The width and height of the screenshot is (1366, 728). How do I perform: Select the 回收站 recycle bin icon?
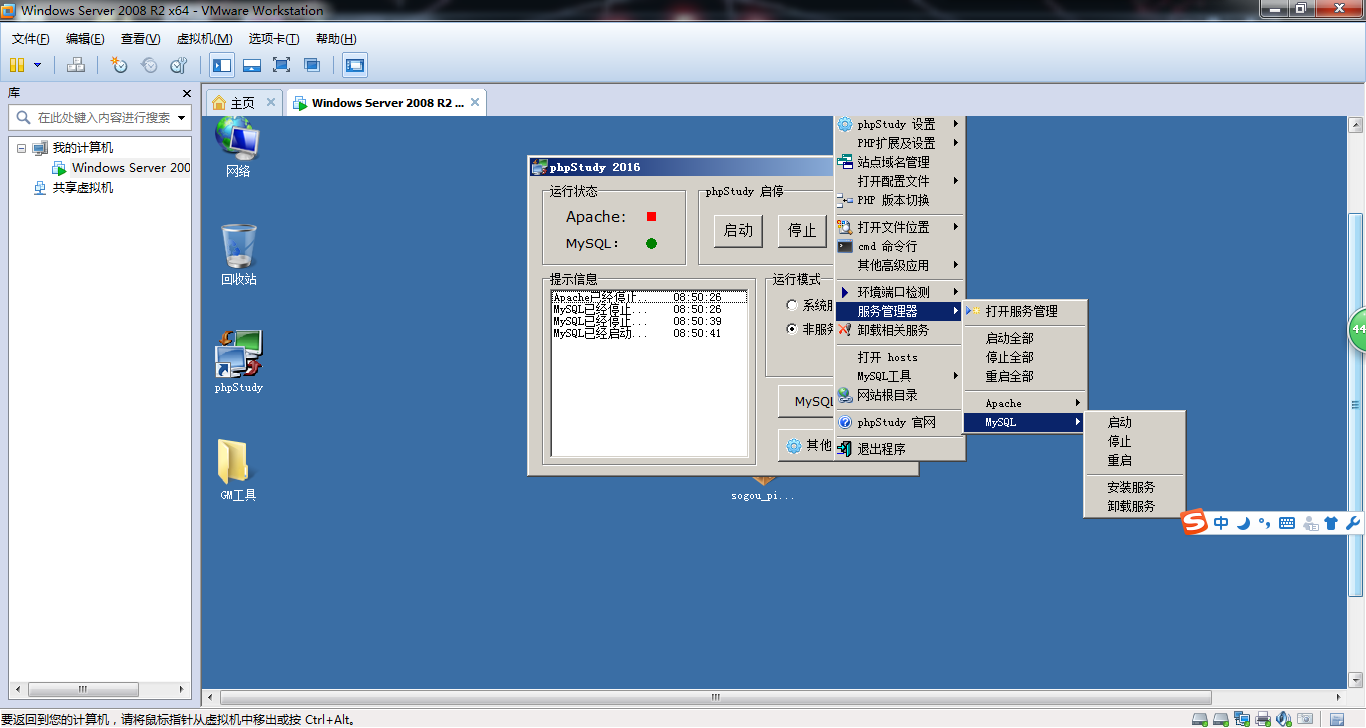pyautogui.click(x=238, y=255)
